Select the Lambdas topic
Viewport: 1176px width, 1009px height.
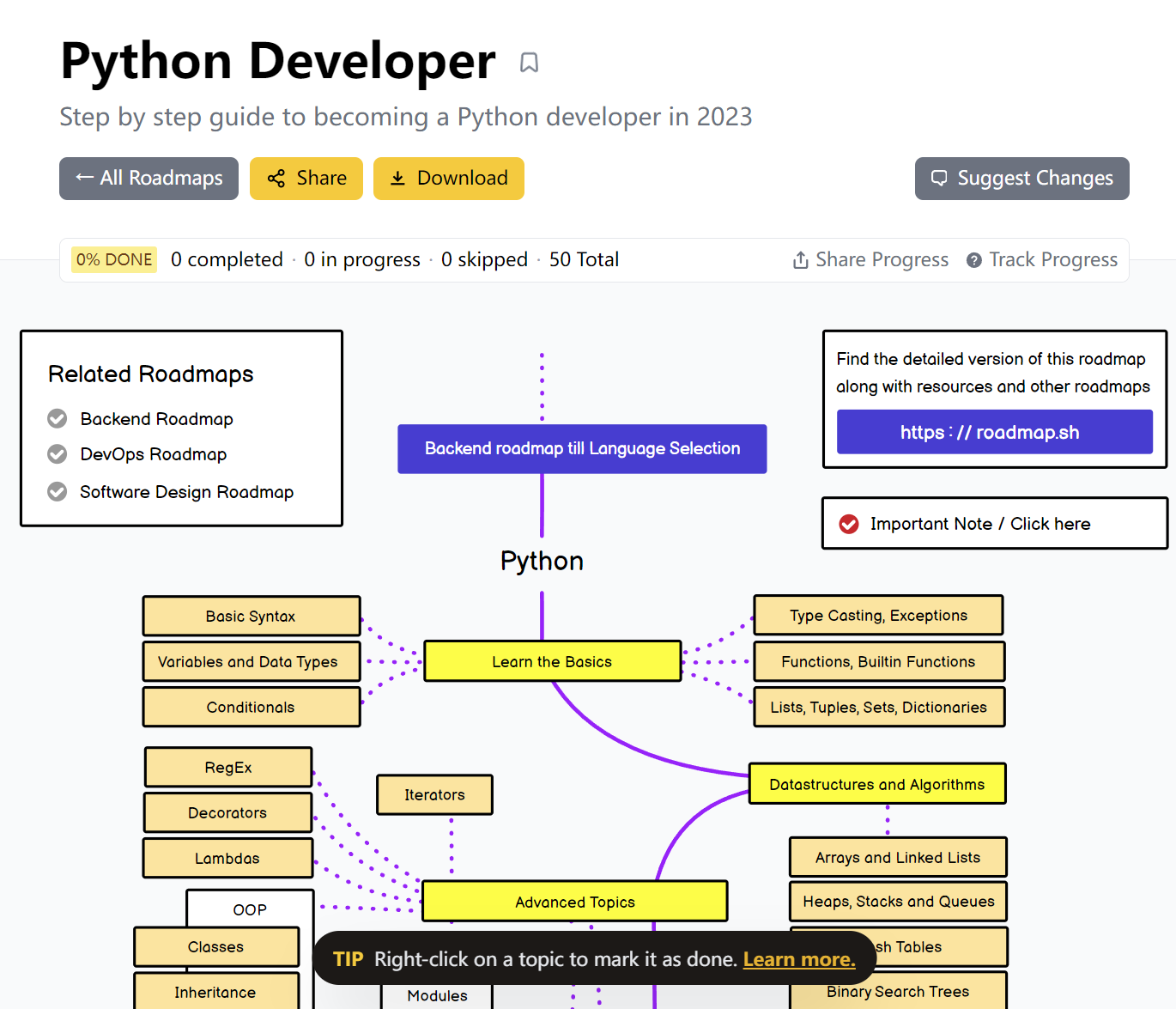pyautogui.click(x=228, y=858)
